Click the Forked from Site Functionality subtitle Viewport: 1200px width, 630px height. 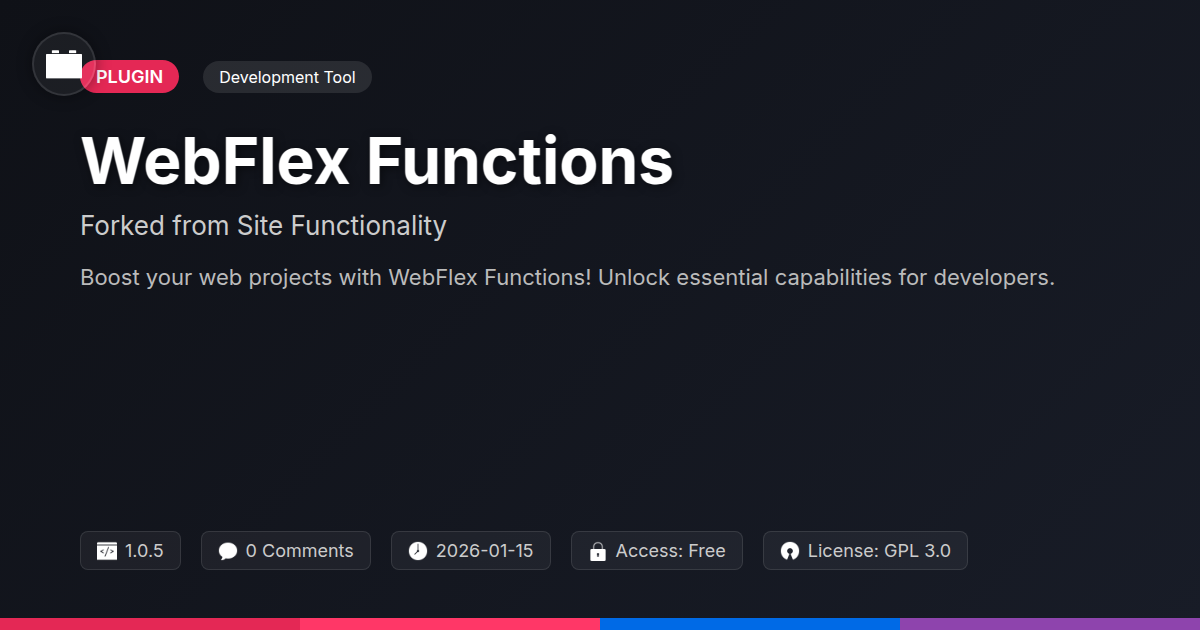(x=263, y=226)
